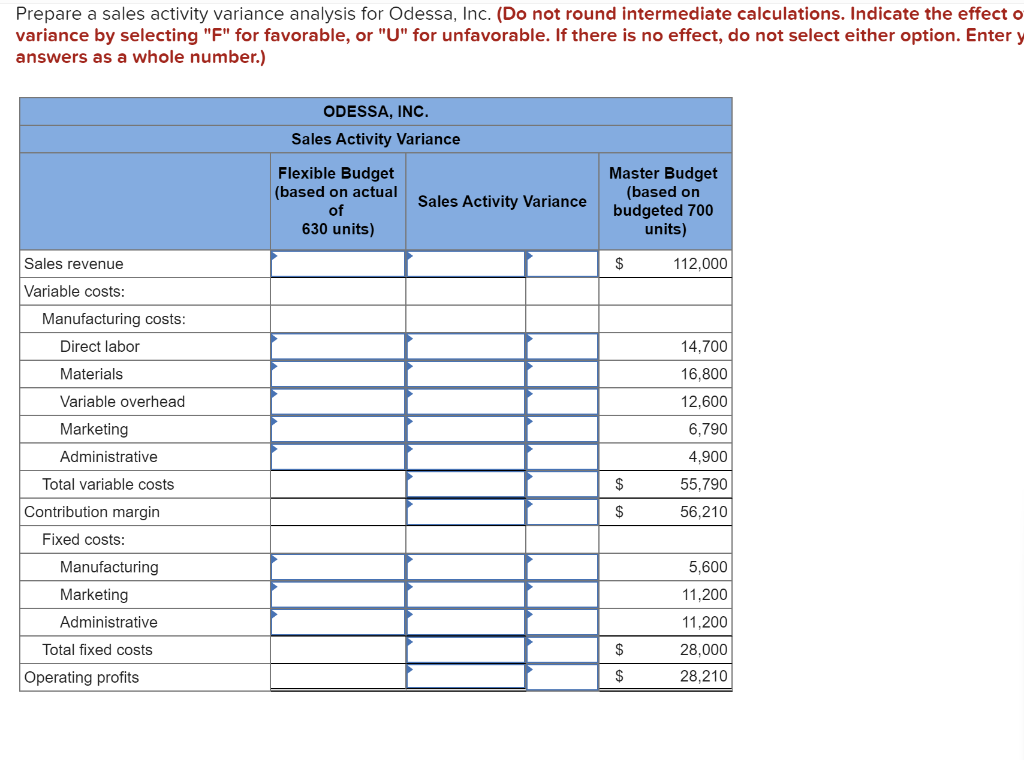The image size is (1024, 760).
Task: Click the 16,800 Materials master value
Action: point(704,374)
